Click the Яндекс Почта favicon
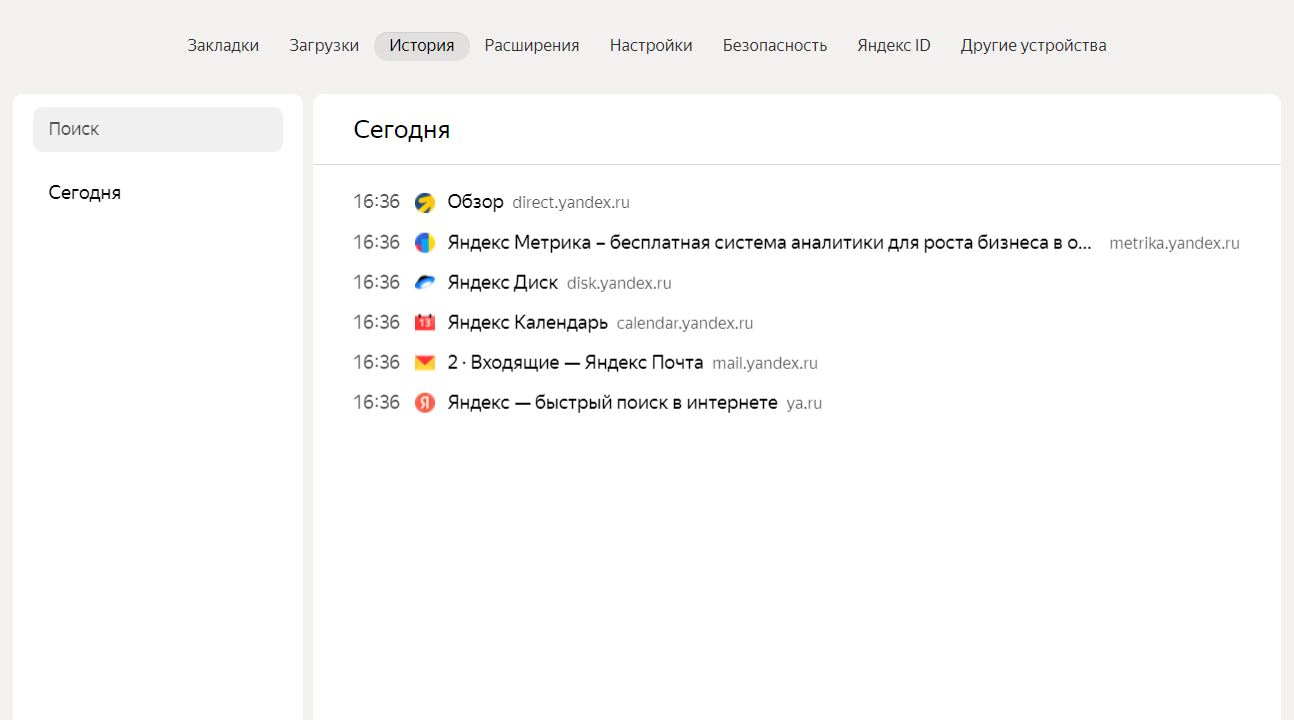 pos(424,361)
